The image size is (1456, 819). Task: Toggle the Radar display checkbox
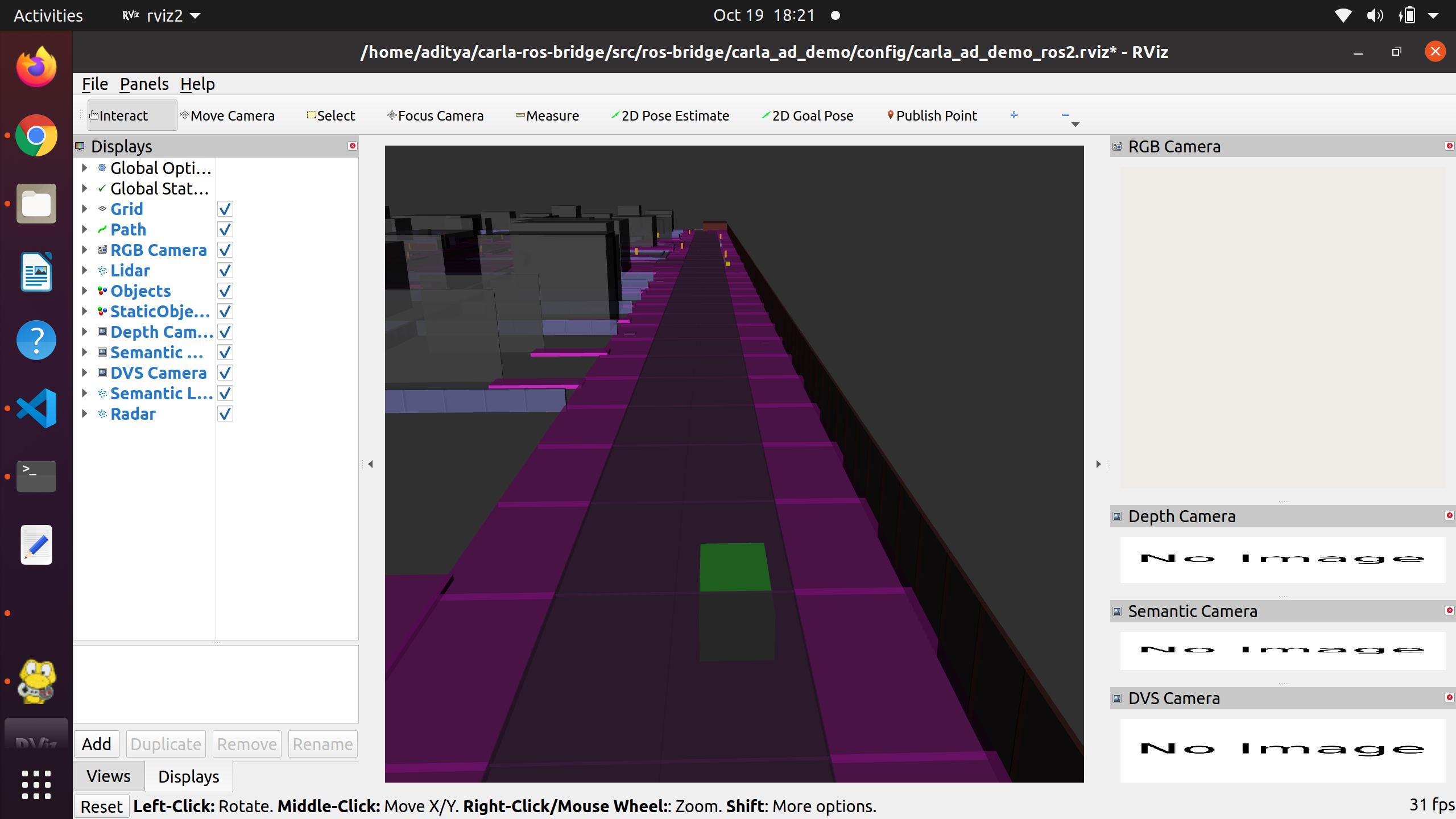[x=225, y=413]
